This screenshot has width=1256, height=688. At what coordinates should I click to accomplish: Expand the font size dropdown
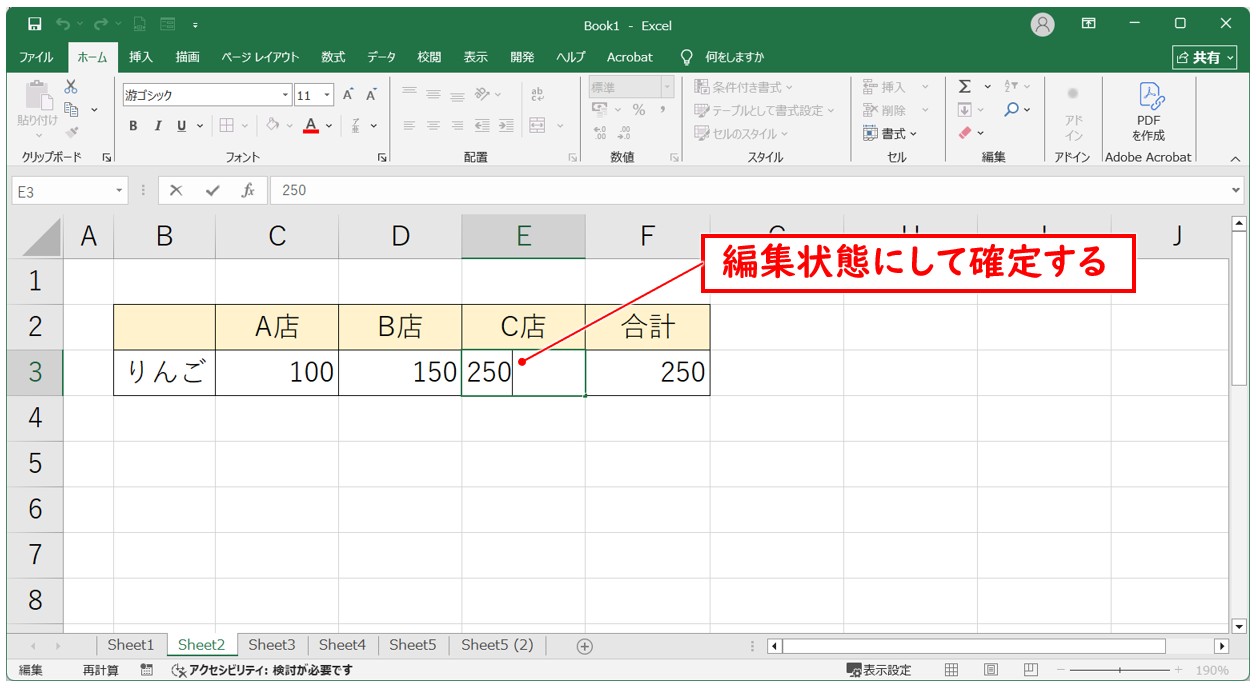tap(327, 96)
